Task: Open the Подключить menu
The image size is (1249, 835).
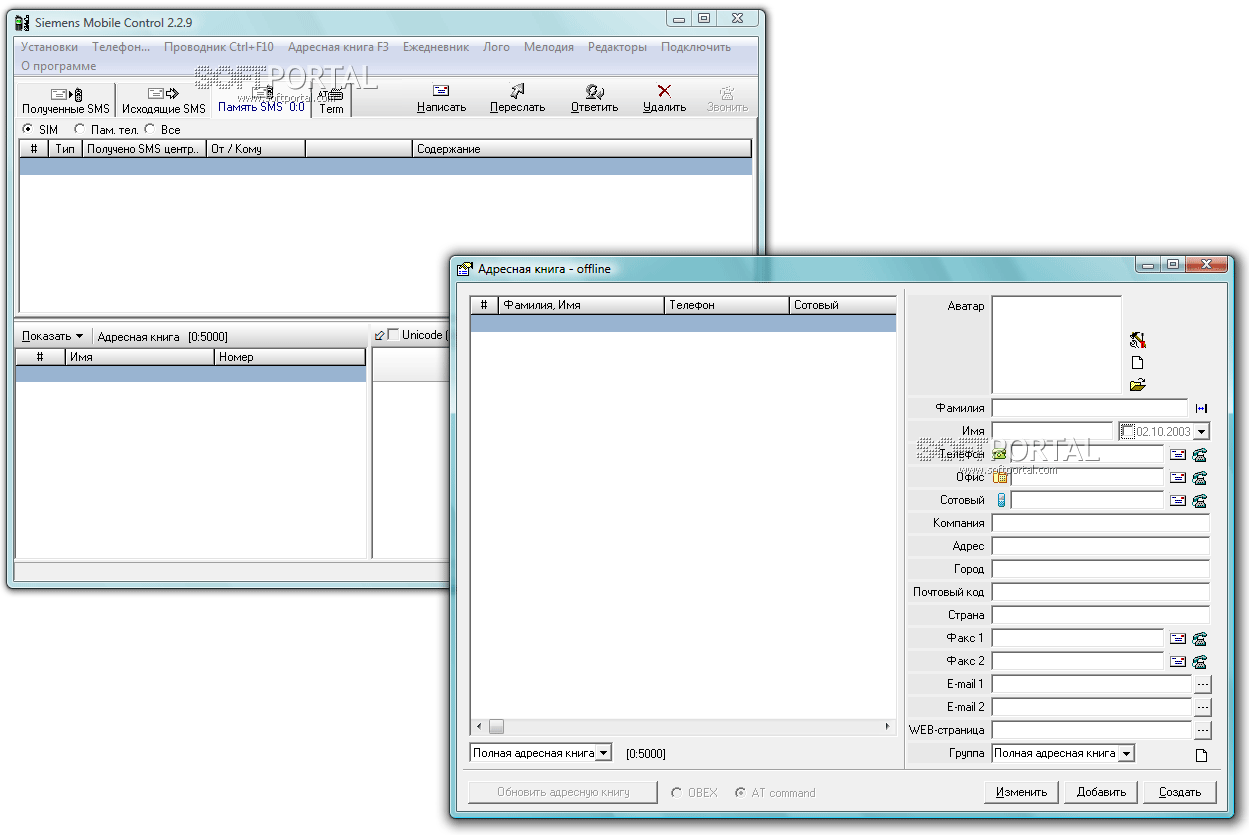Action: point(696,47)
